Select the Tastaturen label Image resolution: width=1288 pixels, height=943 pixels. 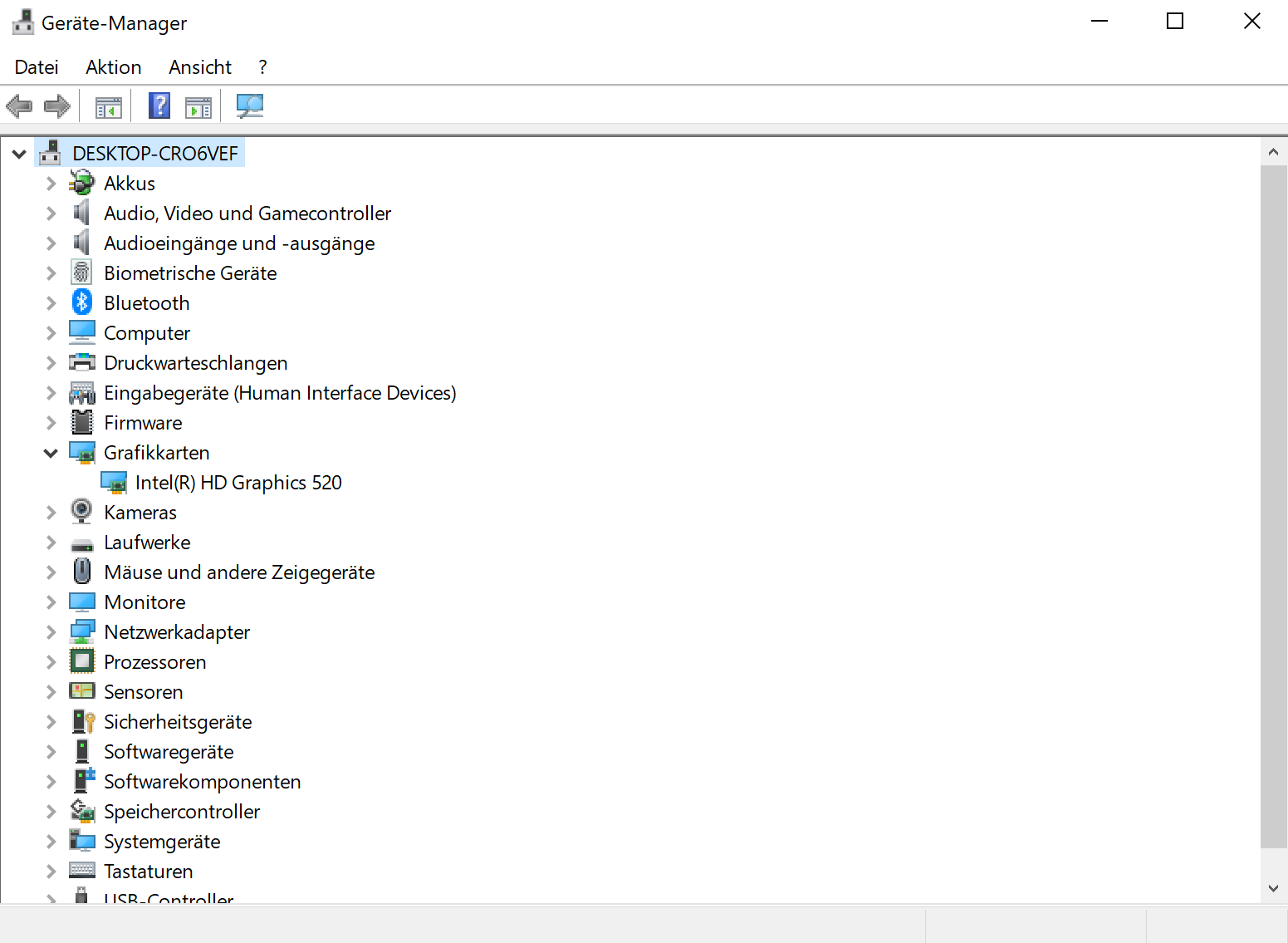149,872
